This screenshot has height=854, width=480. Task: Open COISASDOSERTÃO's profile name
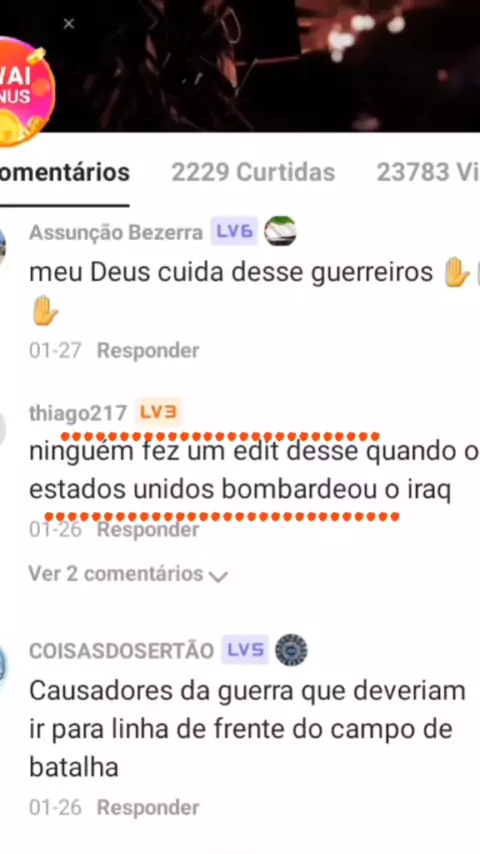point(121,651)
